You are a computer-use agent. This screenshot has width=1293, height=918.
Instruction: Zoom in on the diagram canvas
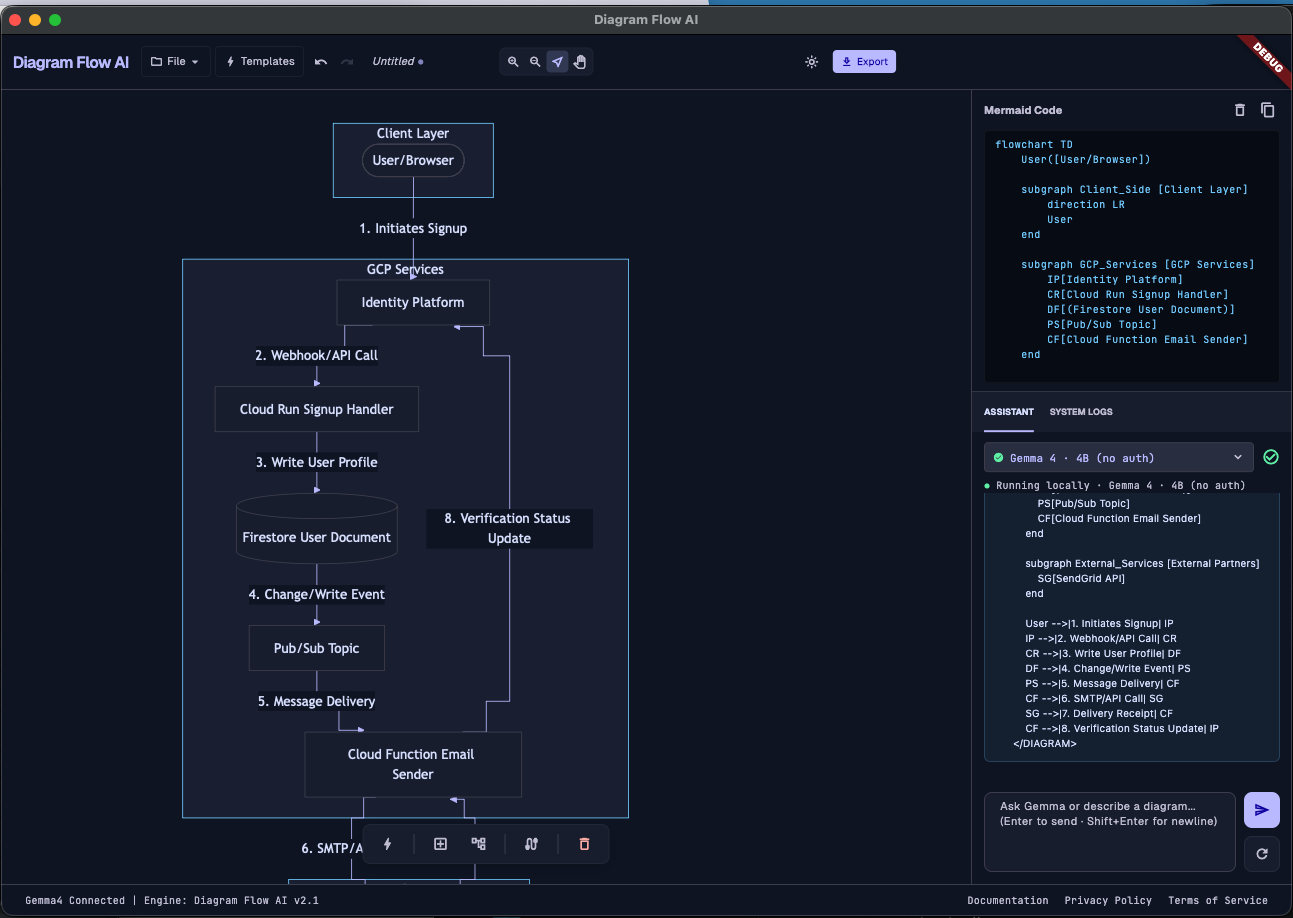513,62
